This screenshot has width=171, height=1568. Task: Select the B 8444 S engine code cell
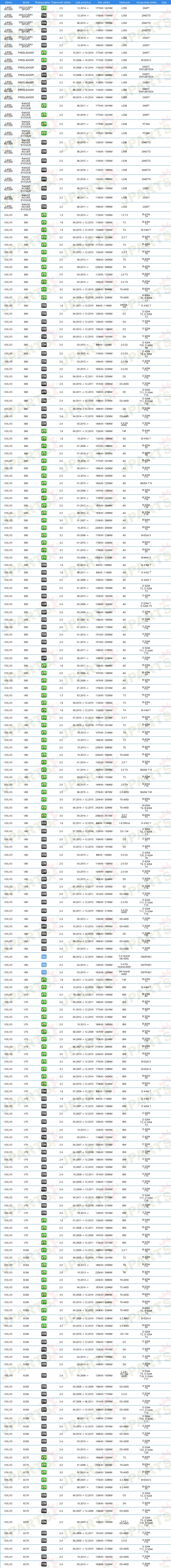(x=146, y=558)
